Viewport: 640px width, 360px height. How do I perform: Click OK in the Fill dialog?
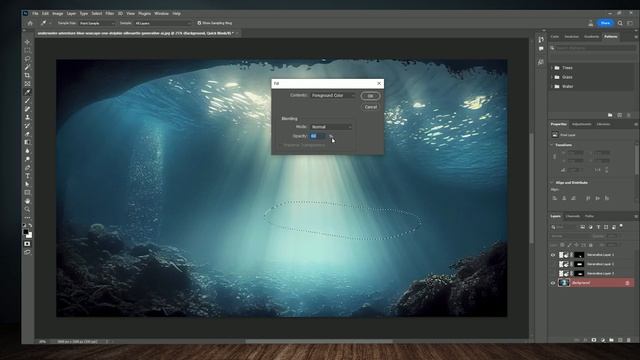pyautogui.click(x=370, y=96)
